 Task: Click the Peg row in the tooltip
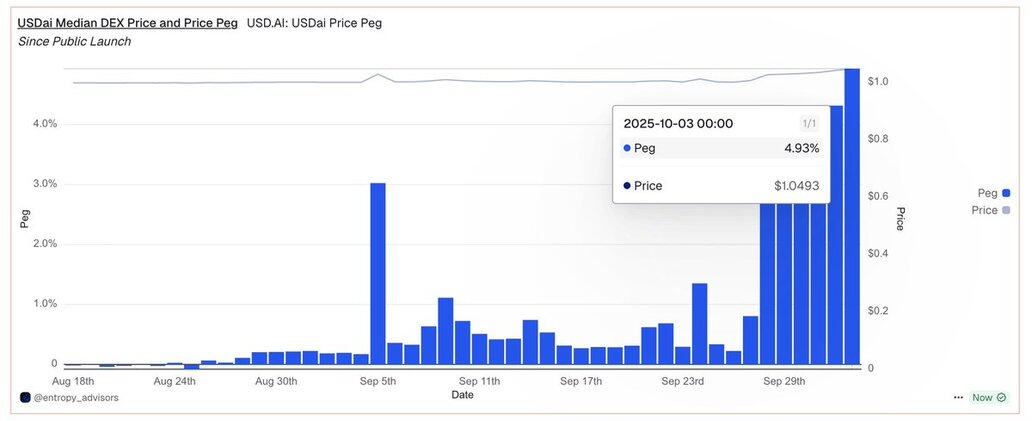720,148
